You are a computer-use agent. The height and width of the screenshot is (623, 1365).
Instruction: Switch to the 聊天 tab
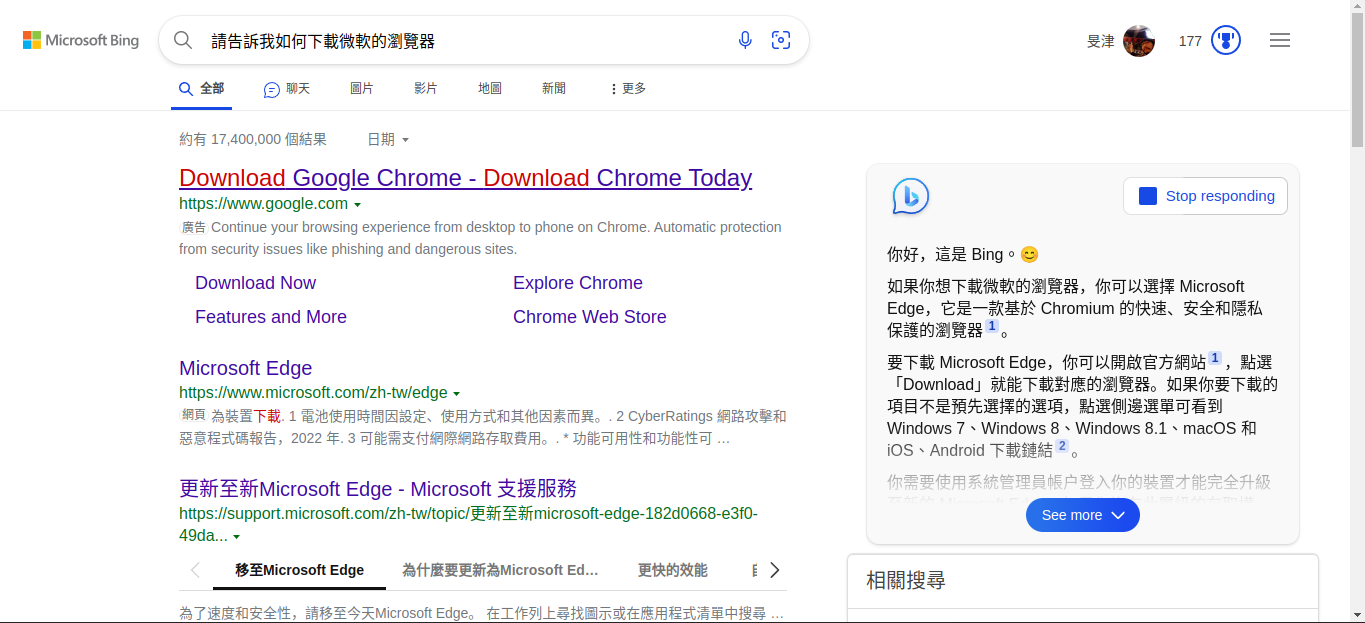(287, 89)
